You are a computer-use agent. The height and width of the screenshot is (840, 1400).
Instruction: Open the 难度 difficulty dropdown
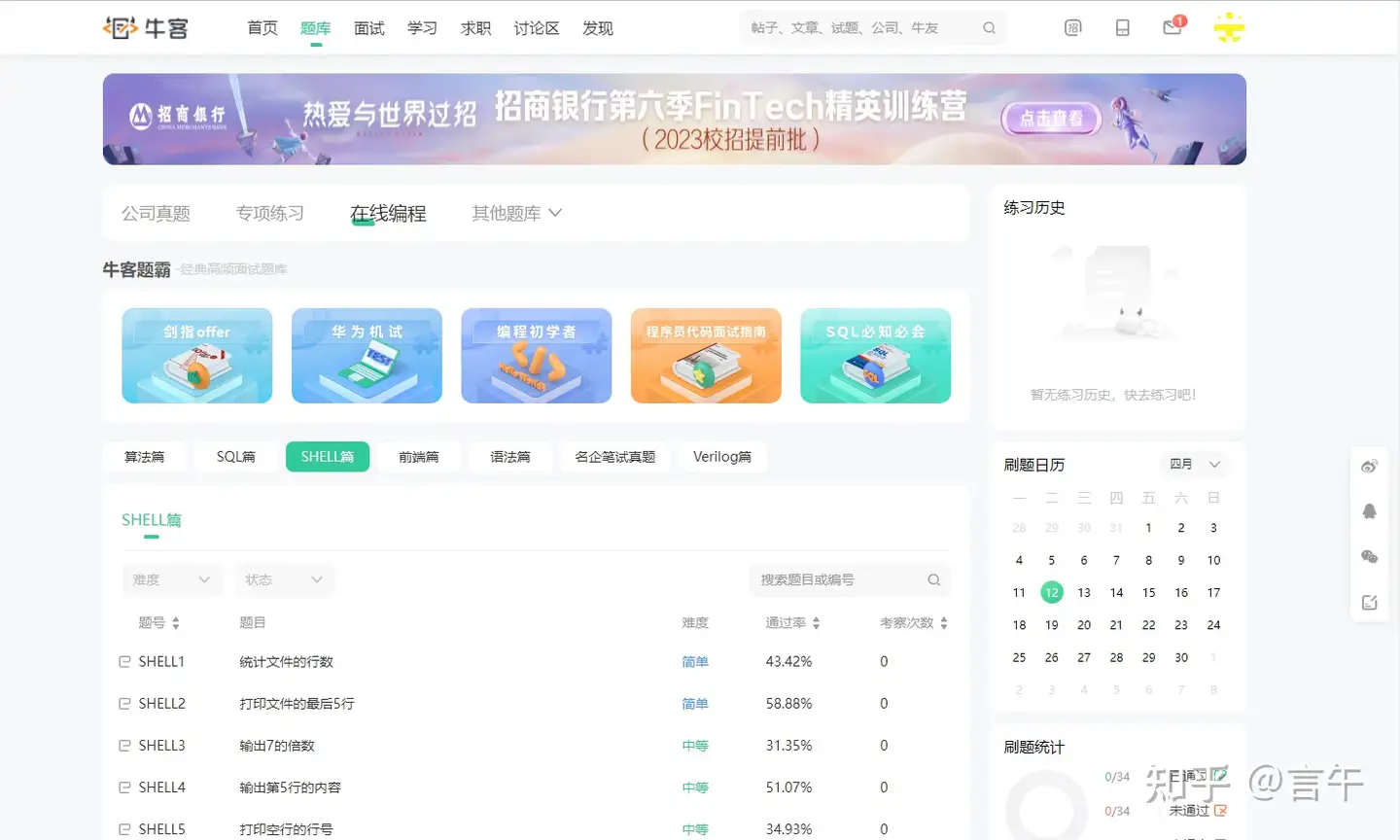pos(172,579)
